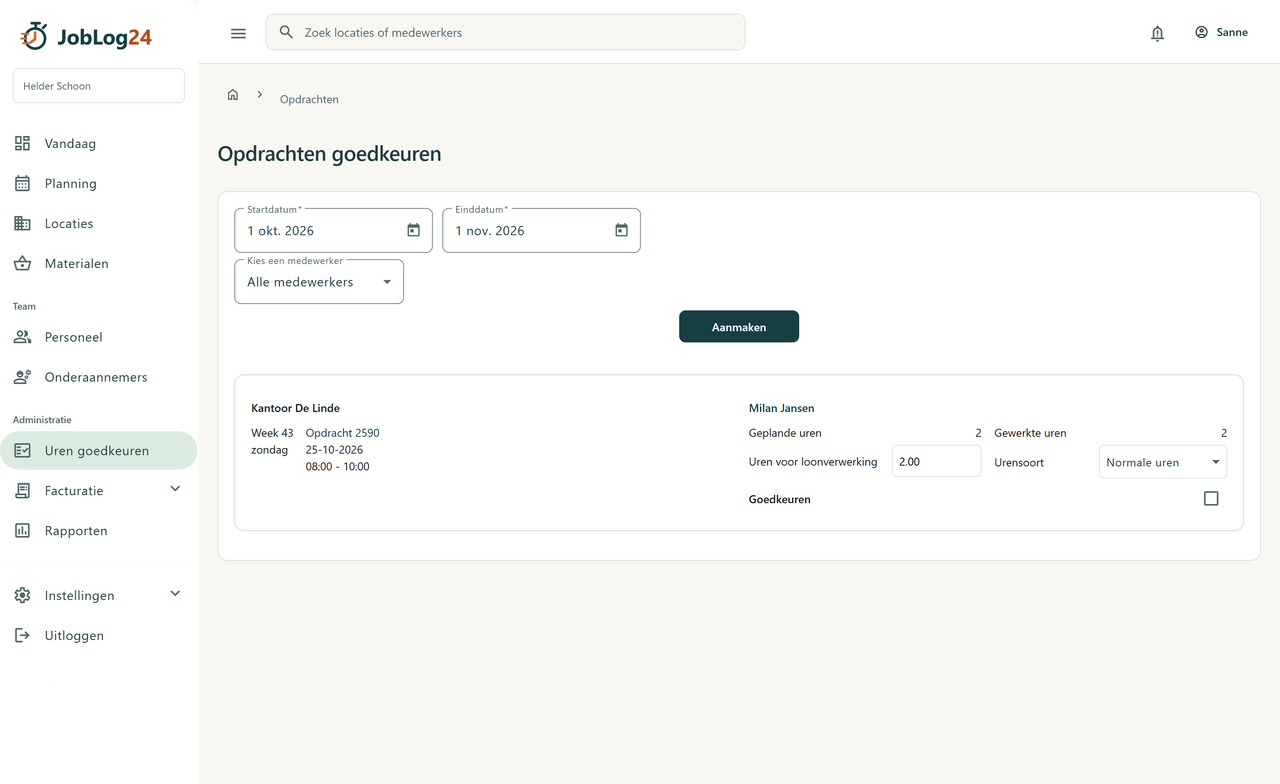Image resolution: width=1280 pixels, height=784 pixels.
Task: Click the Sanne user account icon
Action: tap(1201, 32)
